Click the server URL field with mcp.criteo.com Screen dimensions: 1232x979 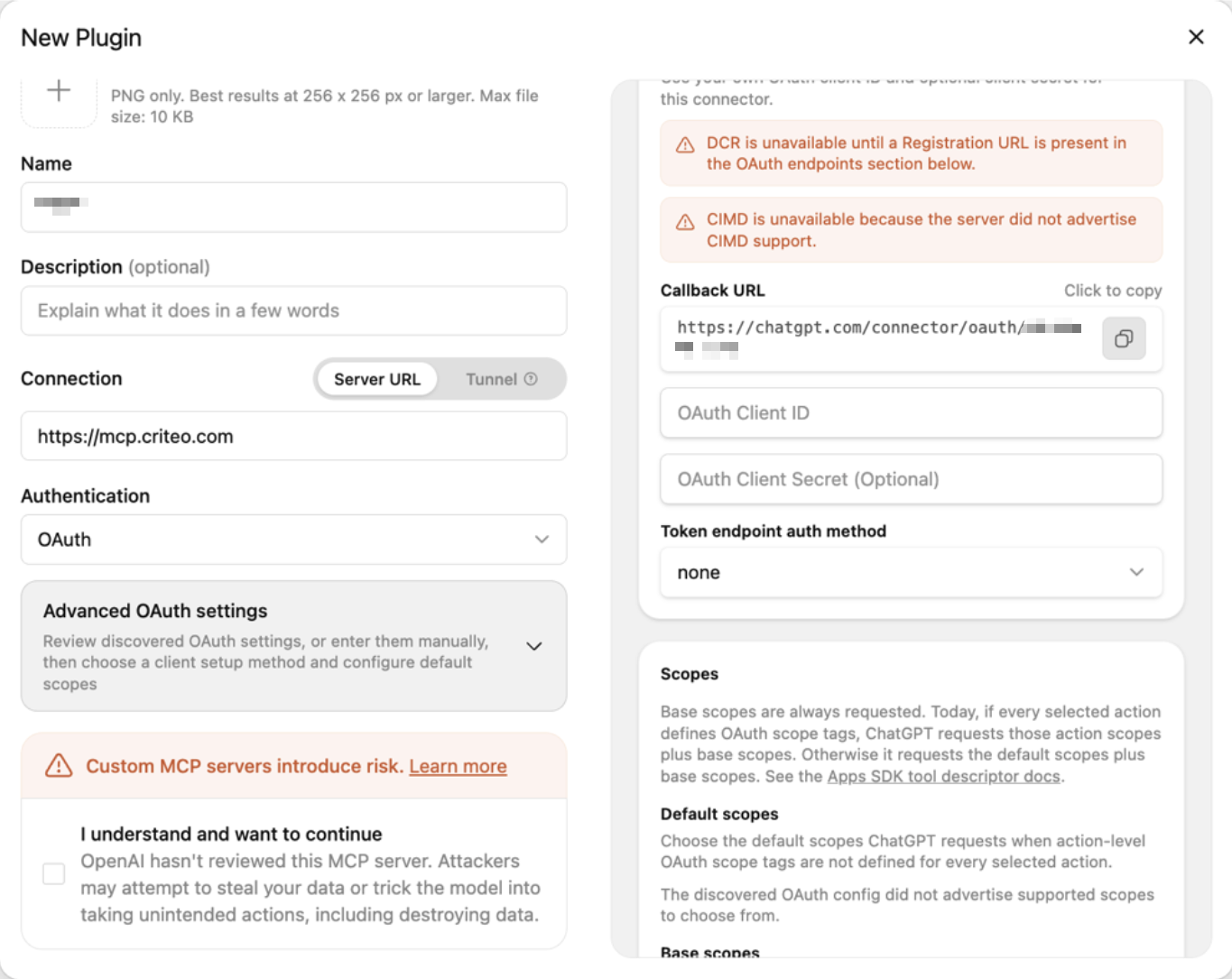point(294,436)
